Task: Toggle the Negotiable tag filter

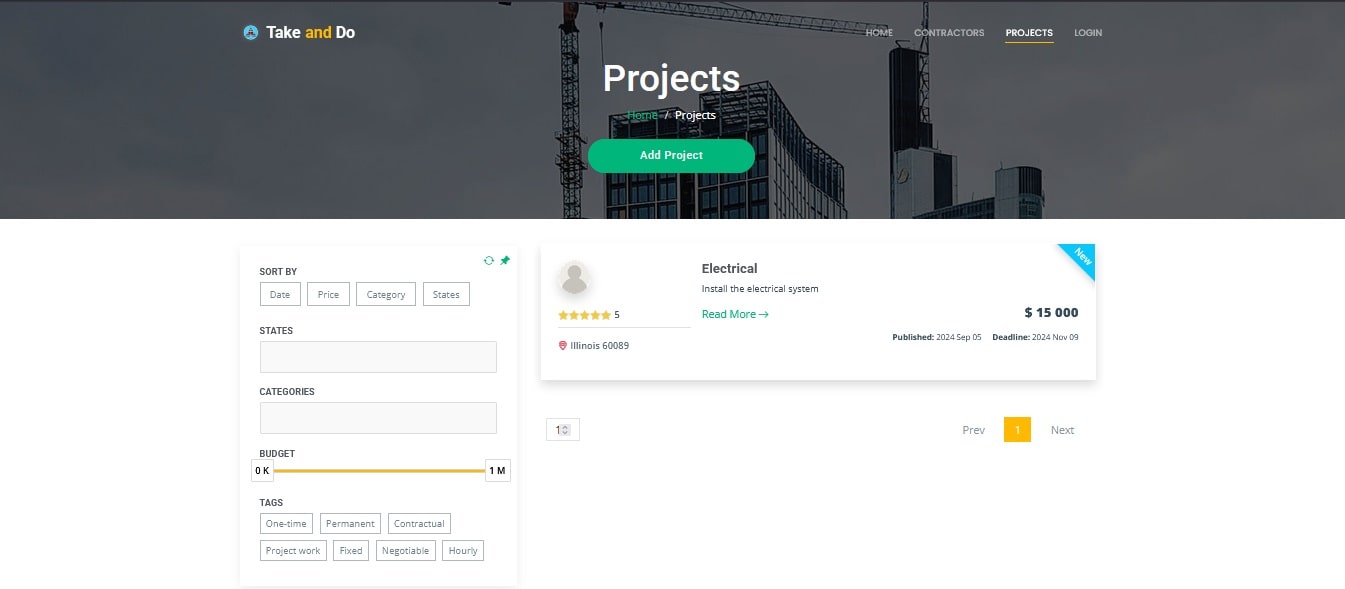Action: pos(405,550)
